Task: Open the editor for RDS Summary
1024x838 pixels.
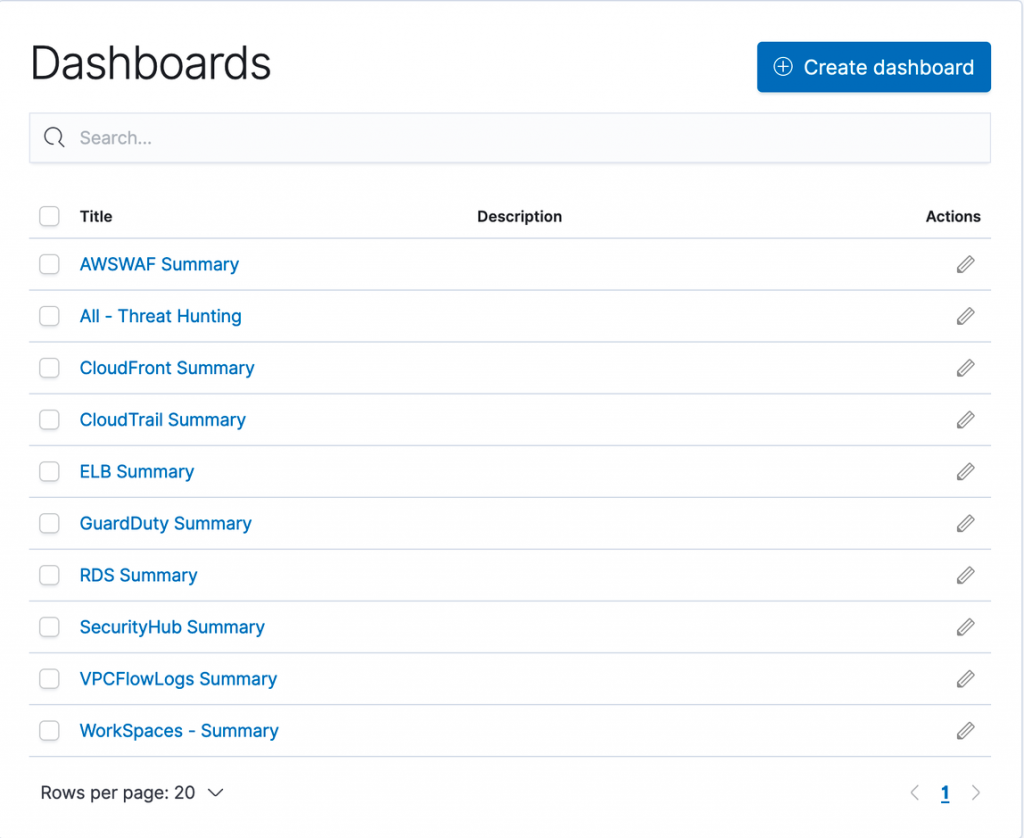Action: (965, 575)
